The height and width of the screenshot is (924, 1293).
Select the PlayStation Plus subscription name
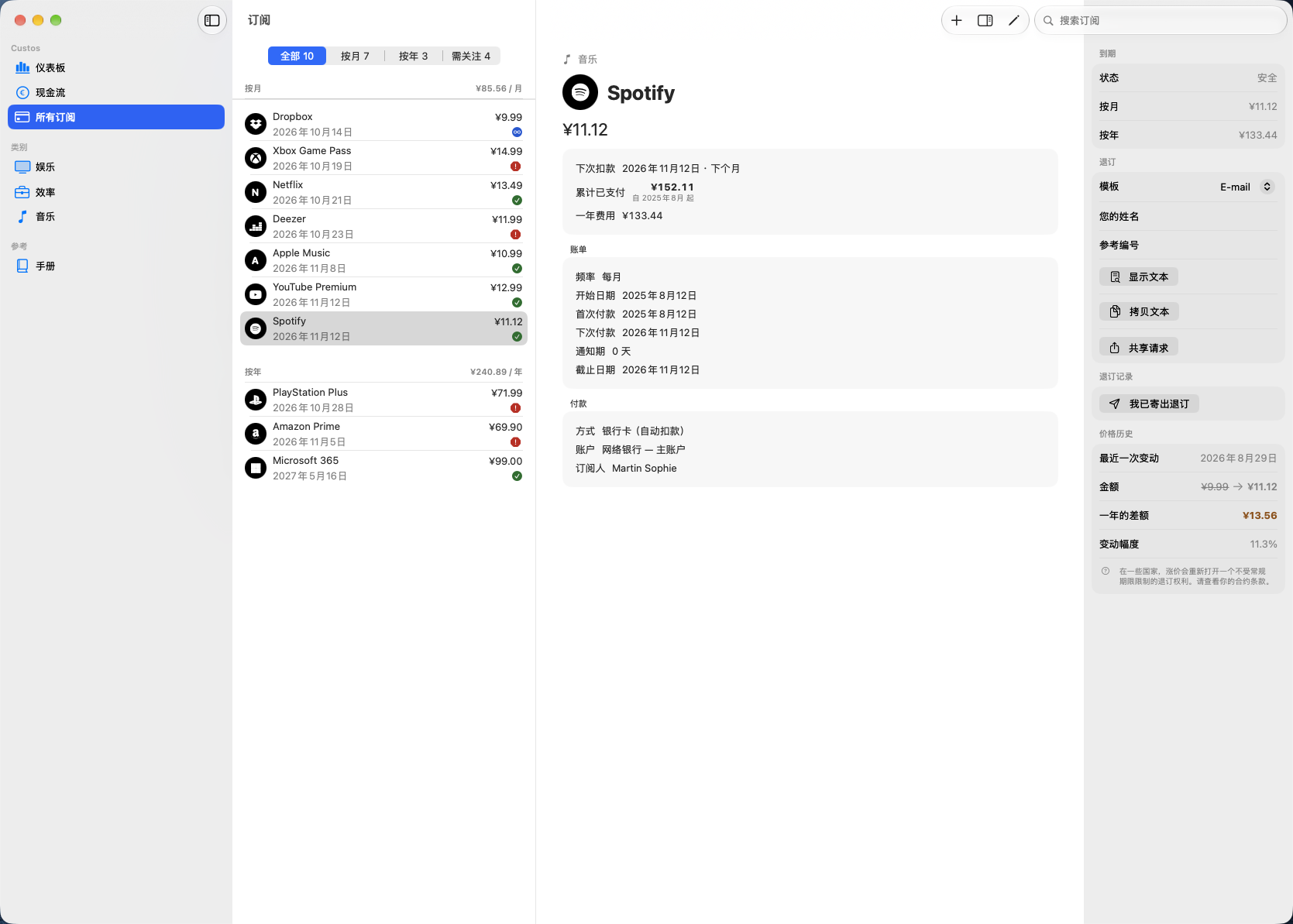(311, 393)
